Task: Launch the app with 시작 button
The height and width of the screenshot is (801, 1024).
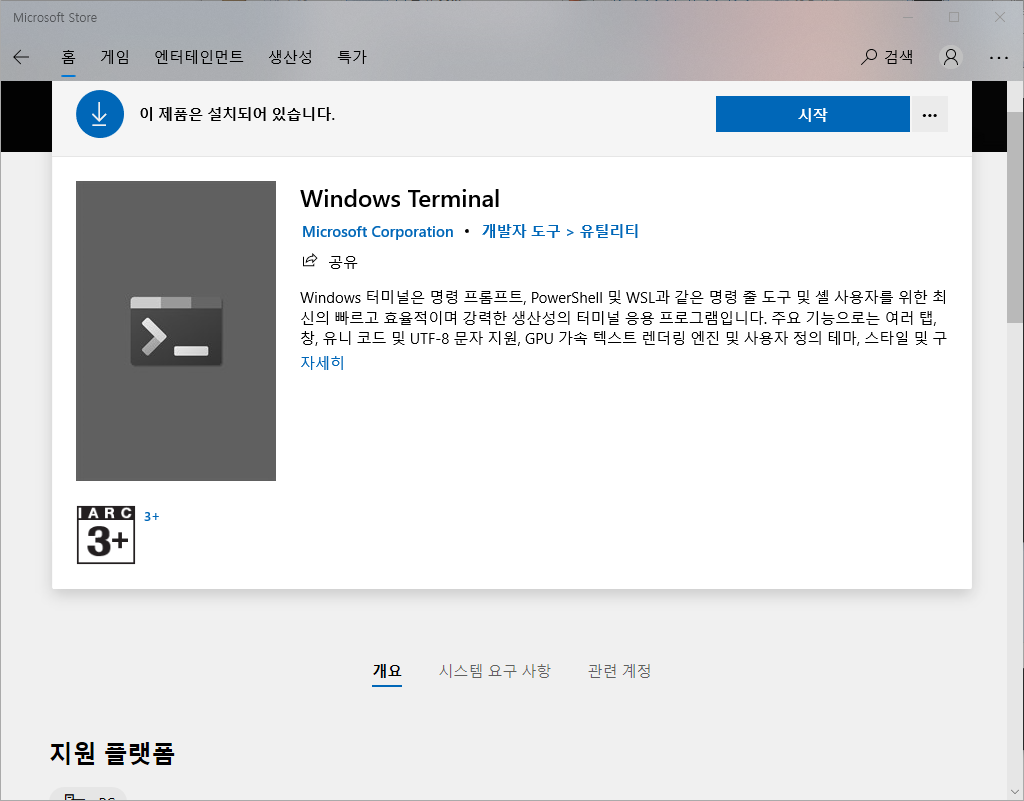Action: click(812, 115)
